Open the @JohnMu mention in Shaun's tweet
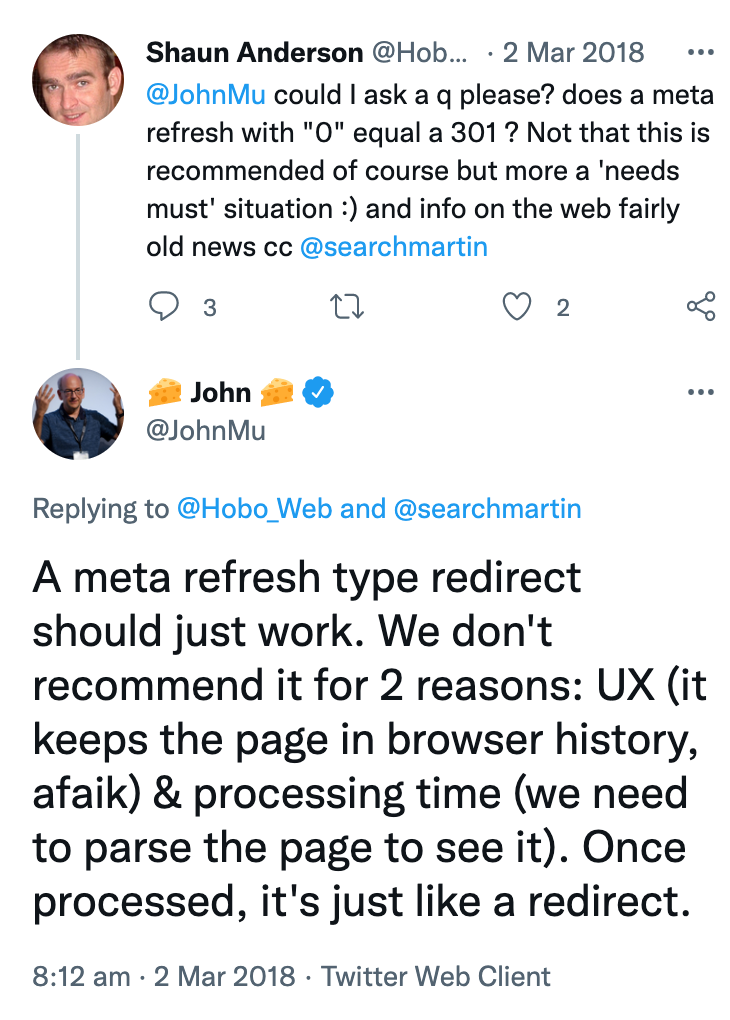 coord(206,95)
